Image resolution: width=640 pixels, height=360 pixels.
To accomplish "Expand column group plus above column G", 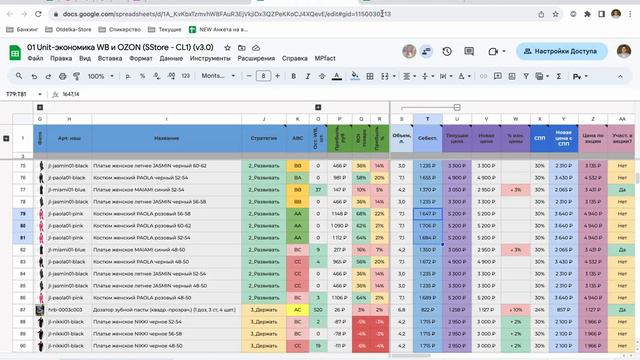I will click(x=40, y=107).
